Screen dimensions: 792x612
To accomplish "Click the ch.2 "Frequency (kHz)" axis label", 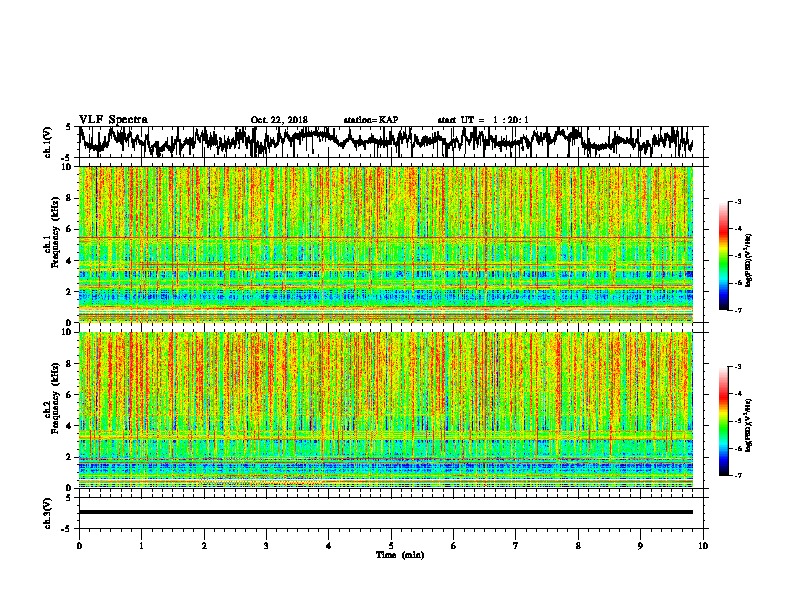I will tap(55, 398).
